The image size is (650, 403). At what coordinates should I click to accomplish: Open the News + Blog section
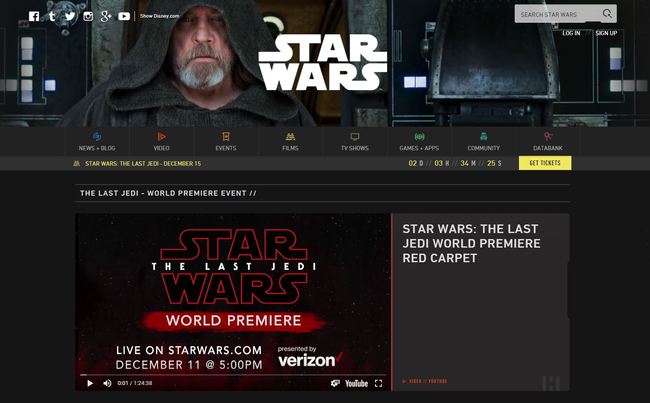[x=97, y=141]
